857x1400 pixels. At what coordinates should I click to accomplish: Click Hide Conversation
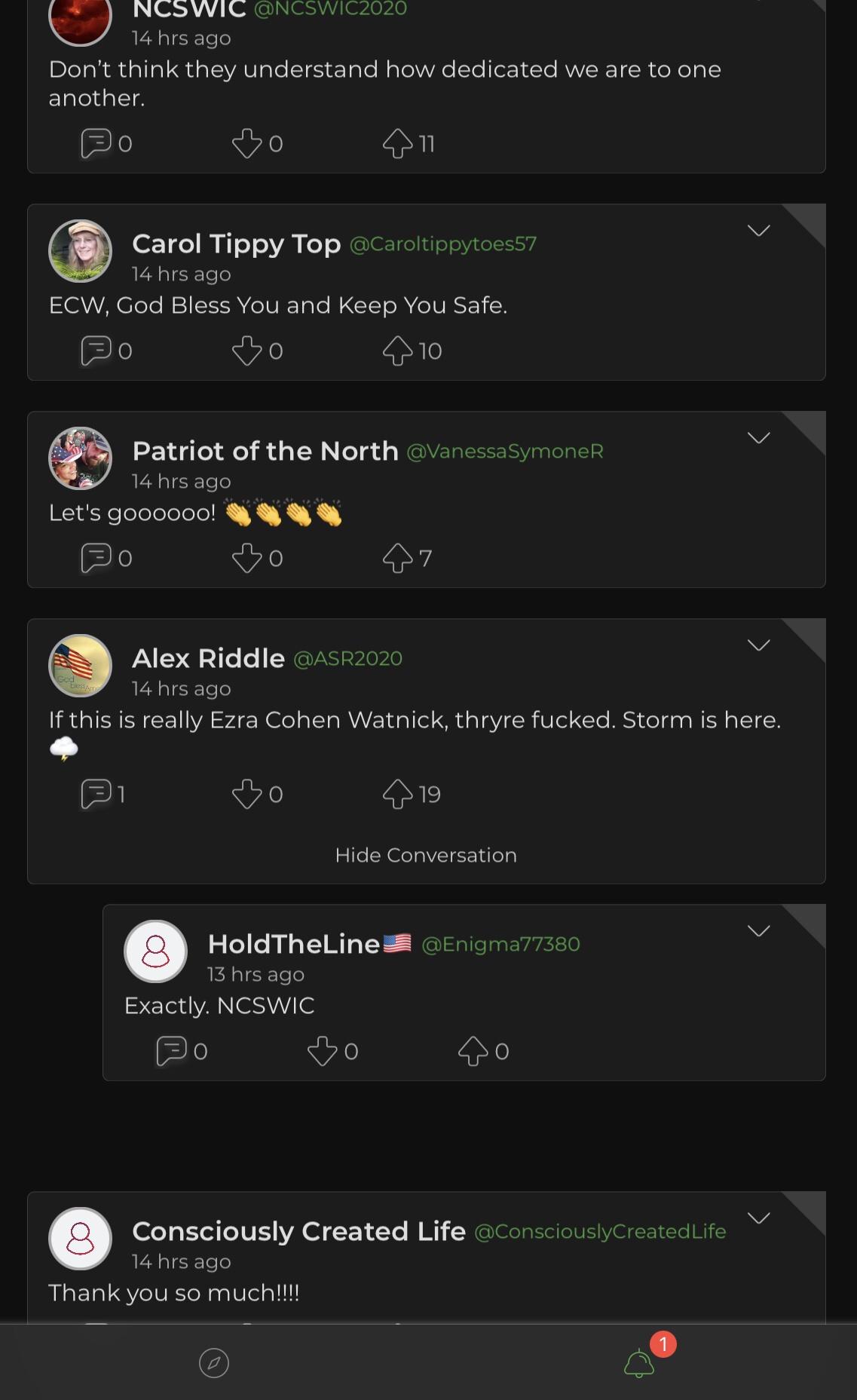click(x=426, y=855)
